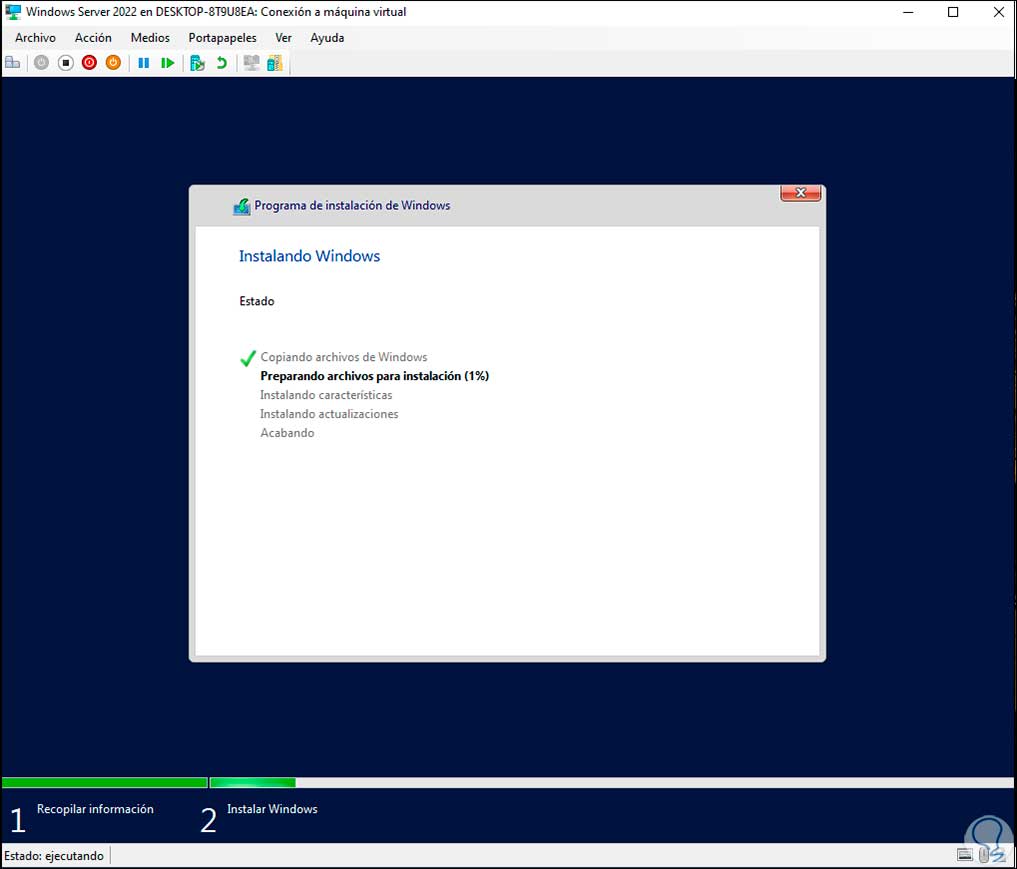The image size is (1017, 869).
Task: Open the Portapapeles menu
Action: 222,38
